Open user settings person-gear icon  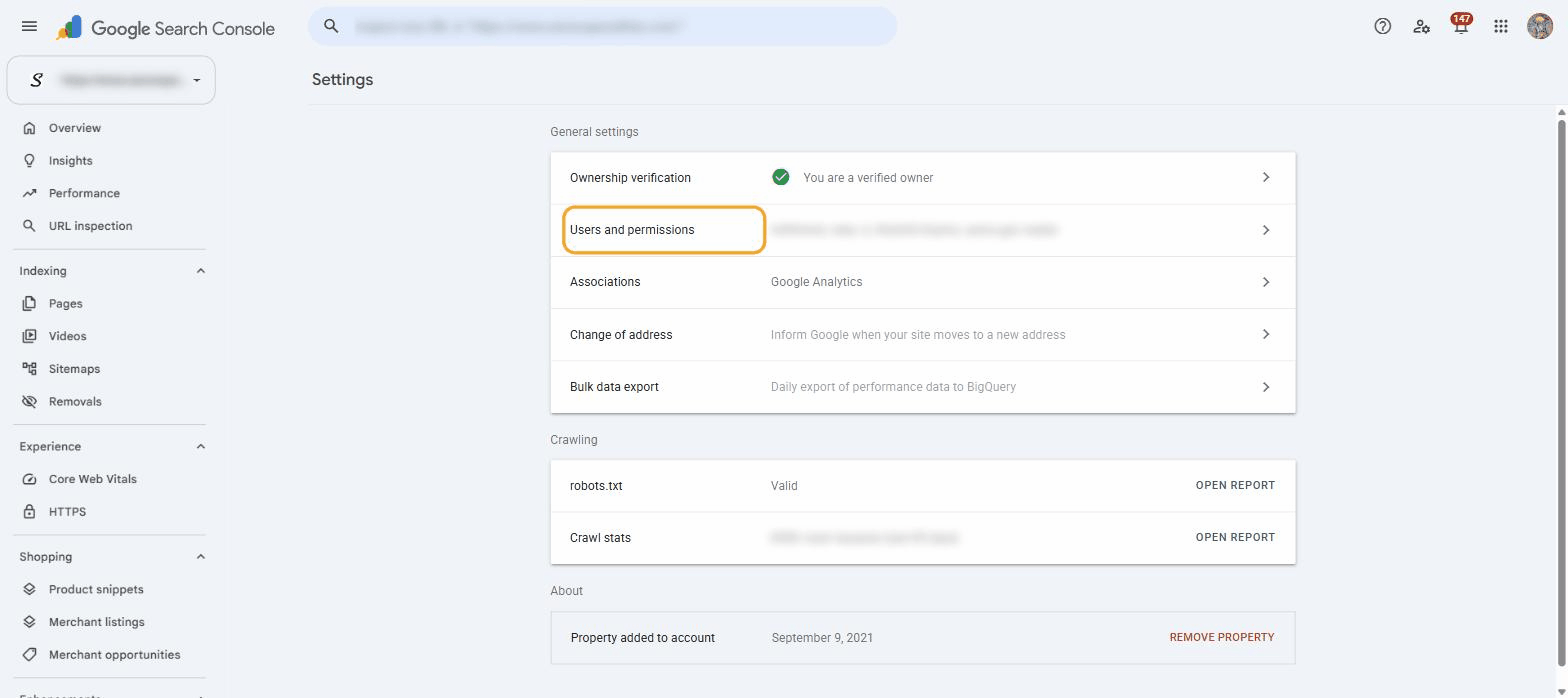(1421, 27)
